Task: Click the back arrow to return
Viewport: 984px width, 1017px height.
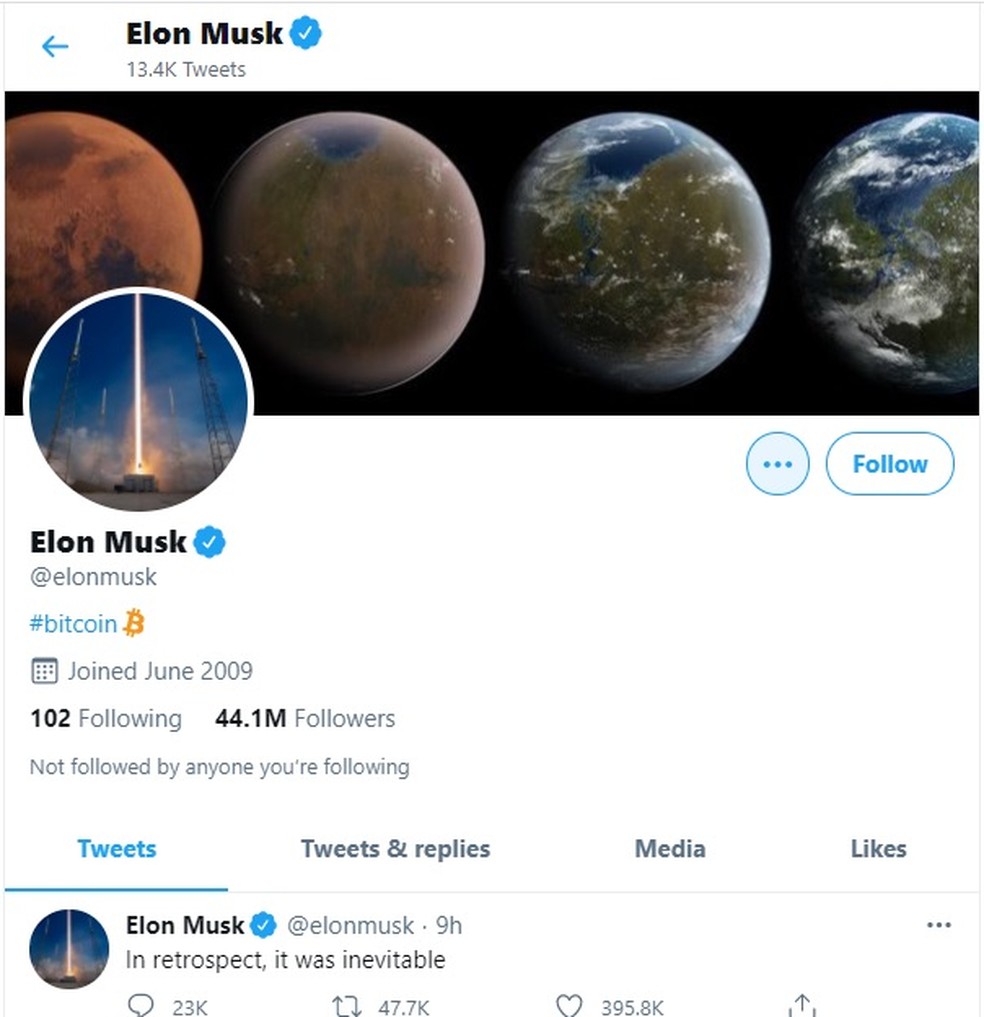Action: tap(55, 45)
